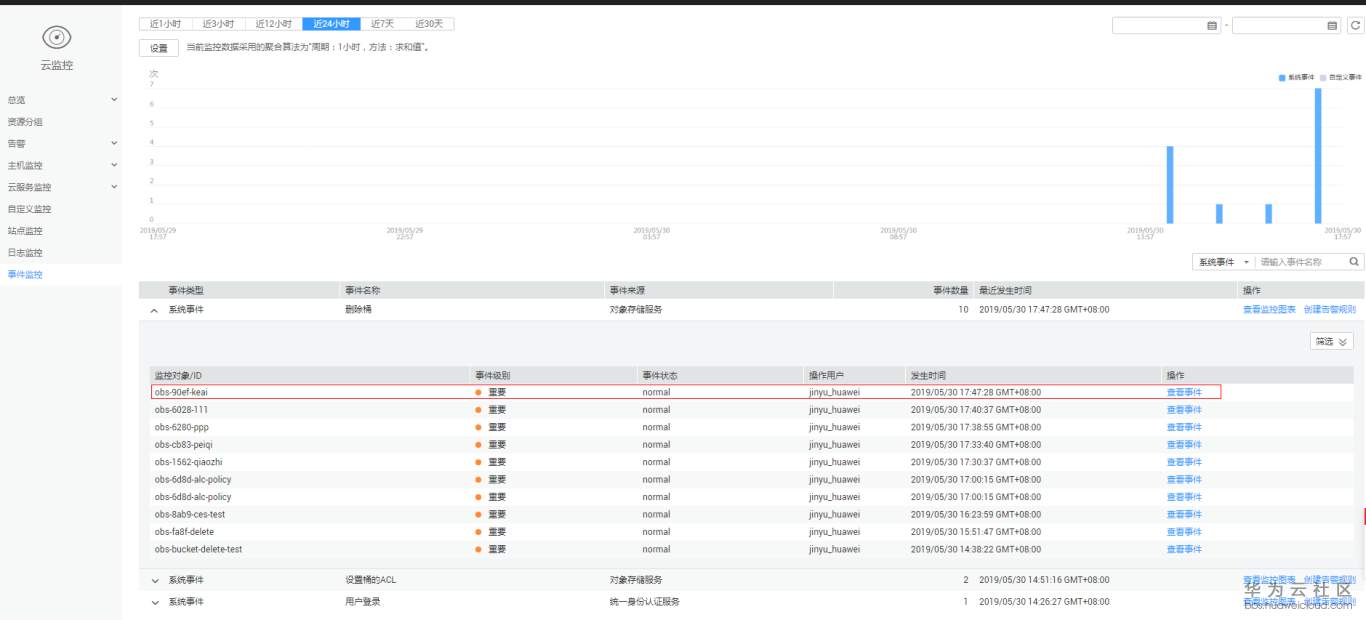Screen dimensions: 1366x620
Task: Click the search magnifier in event name box
Action: point(1354,262)
